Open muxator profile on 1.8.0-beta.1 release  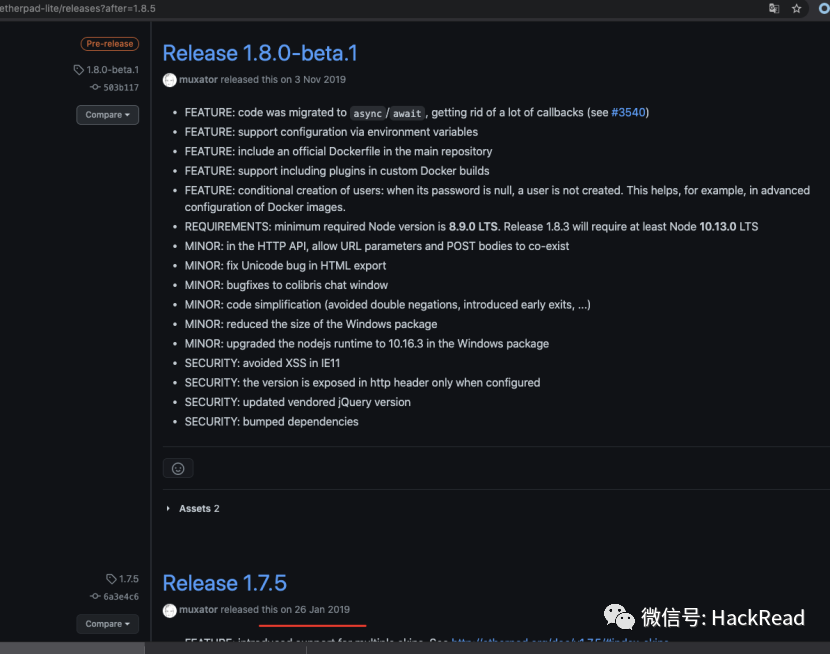coord(198,80)
